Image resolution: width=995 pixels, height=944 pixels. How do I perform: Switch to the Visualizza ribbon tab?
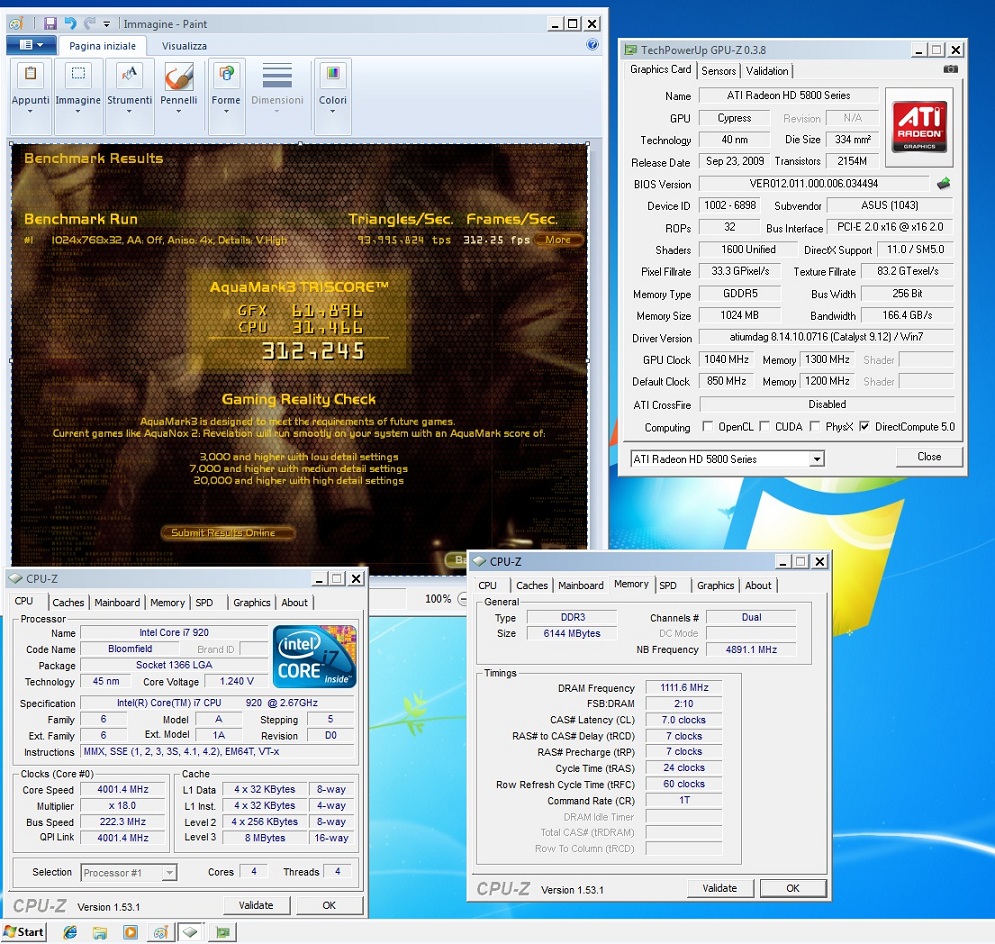pos(184,46)
